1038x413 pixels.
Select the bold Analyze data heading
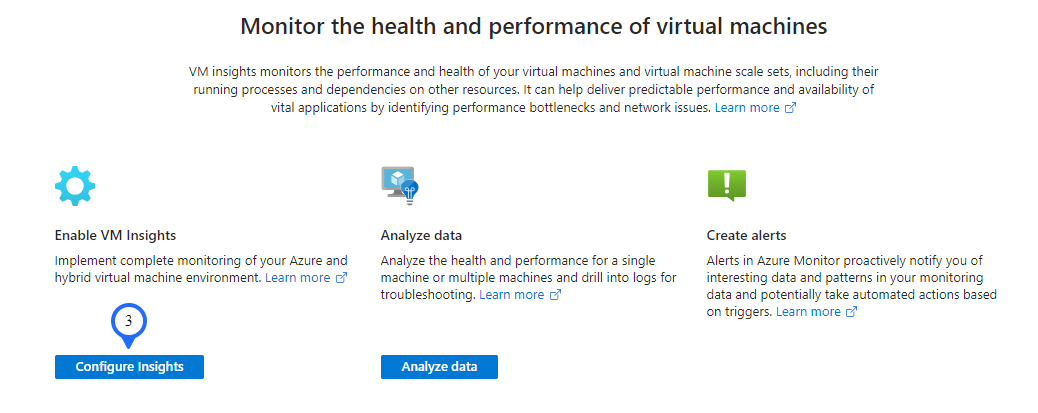(x=421, y=236)
